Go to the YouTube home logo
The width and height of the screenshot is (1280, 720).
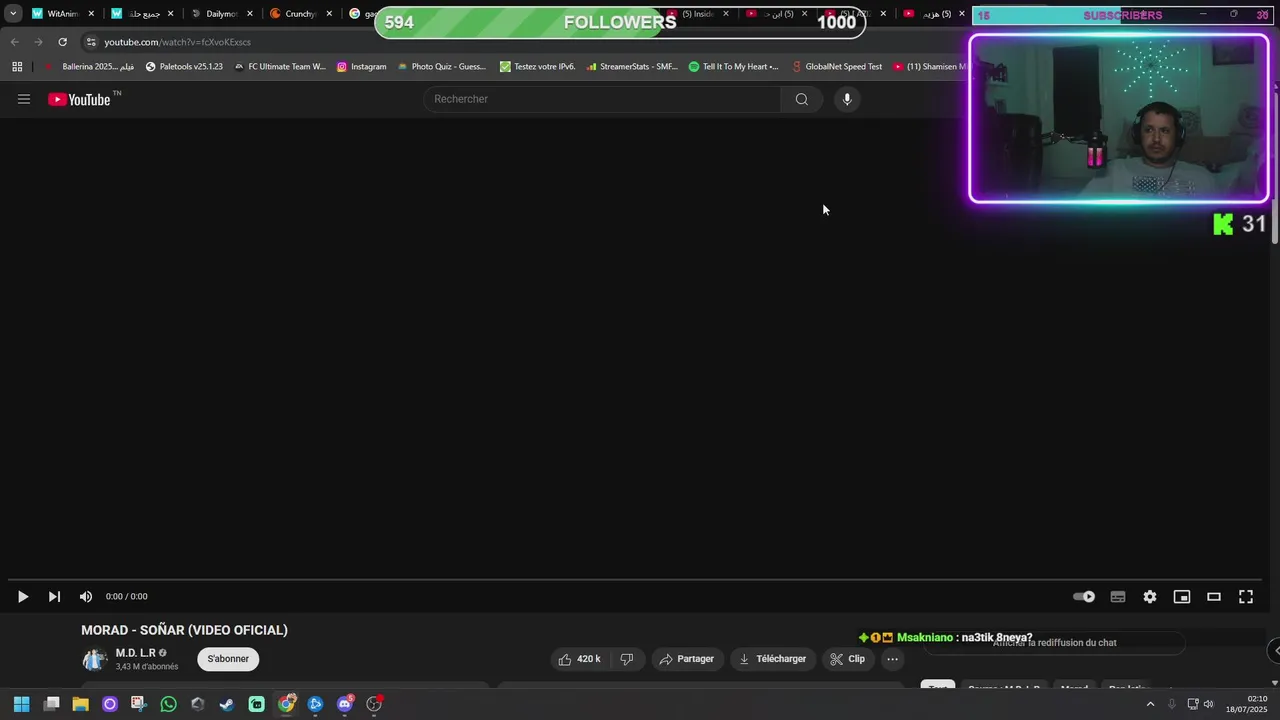pyautogui.click(x=79, y=99)
